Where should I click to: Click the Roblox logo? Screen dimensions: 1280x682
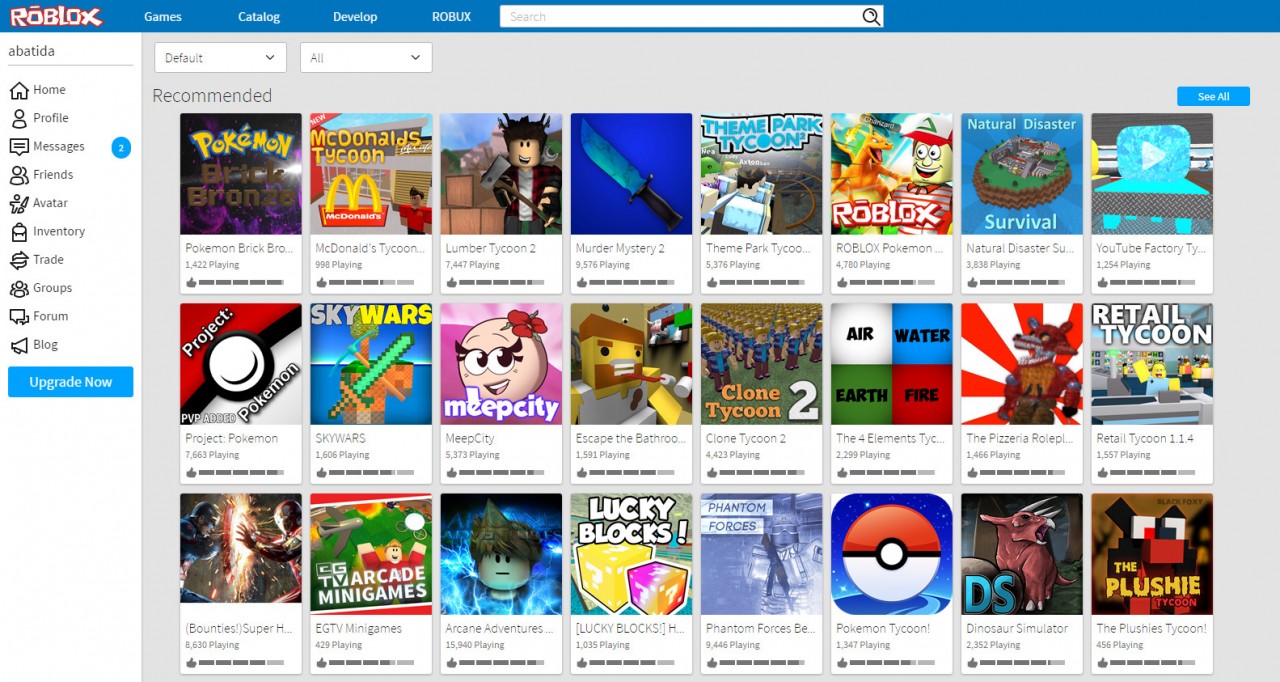57,16
